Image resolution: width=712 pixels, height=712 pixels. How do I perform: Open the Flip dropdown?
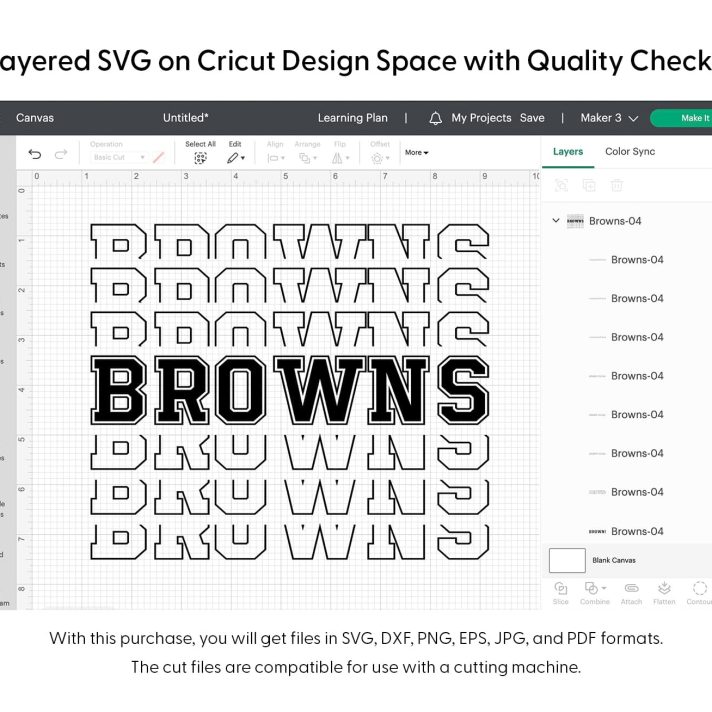[x=340, y=158]
